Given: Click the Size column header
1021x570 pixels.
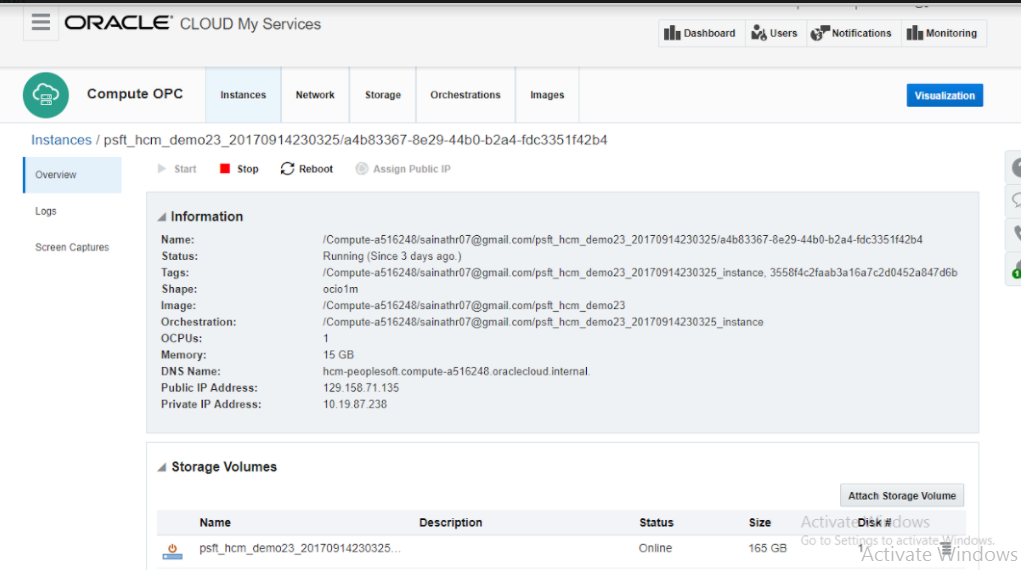Looking at the screenshot, I should point(760,522).
